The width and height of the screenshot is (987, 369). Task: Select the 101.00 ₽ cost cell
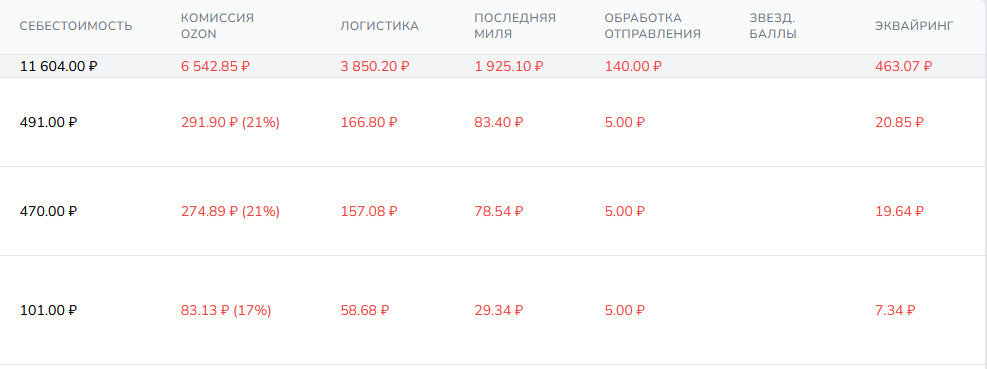pyautogui.click(x=48, y=310)
